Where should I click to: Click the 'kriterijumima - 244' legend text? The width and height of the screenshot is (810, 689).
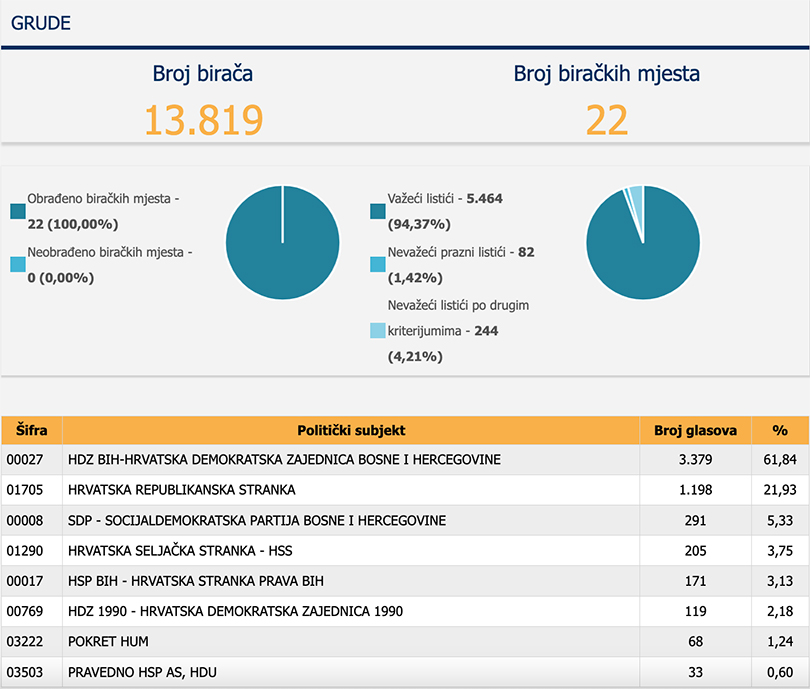(x=443, y=331)
